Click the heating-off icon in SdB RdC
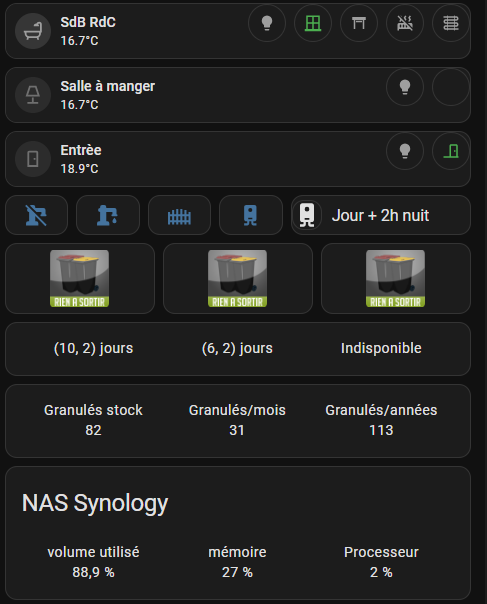This screenshot has height=604, width=487. pyautogui.click(x=405, y=23)
